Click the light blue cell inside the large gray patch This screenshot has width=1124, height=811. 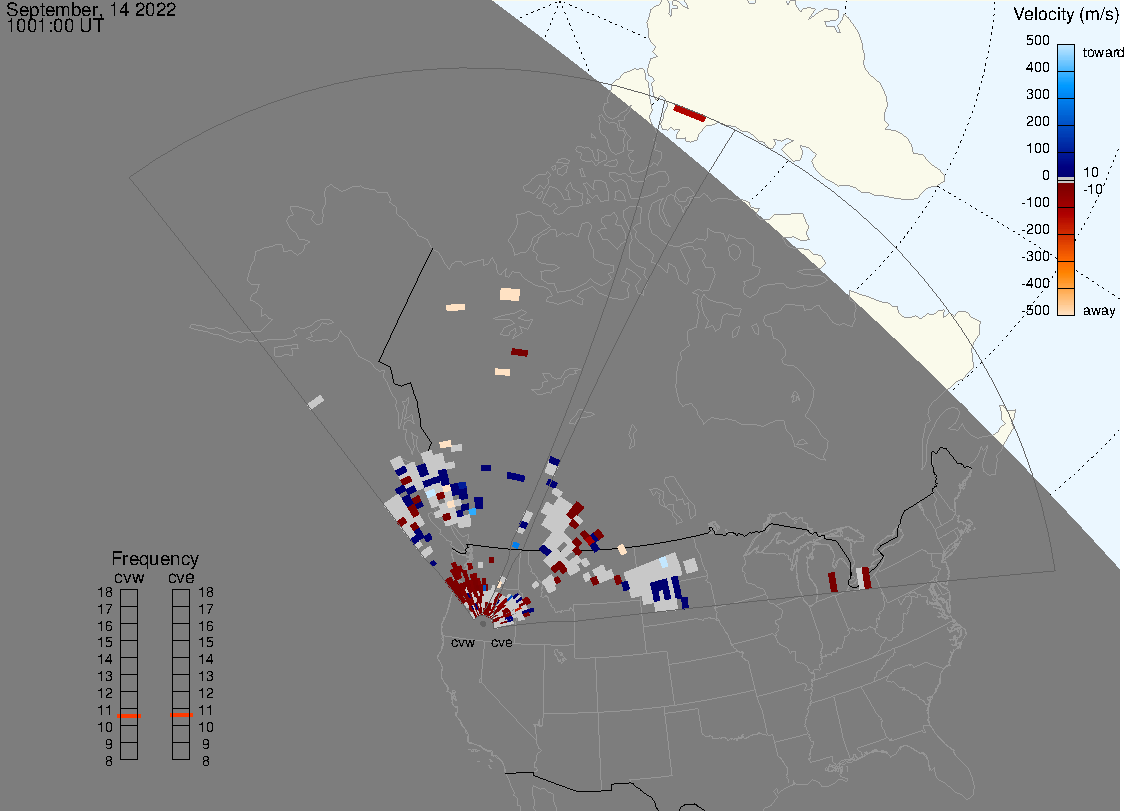click(x=664, y=562)
